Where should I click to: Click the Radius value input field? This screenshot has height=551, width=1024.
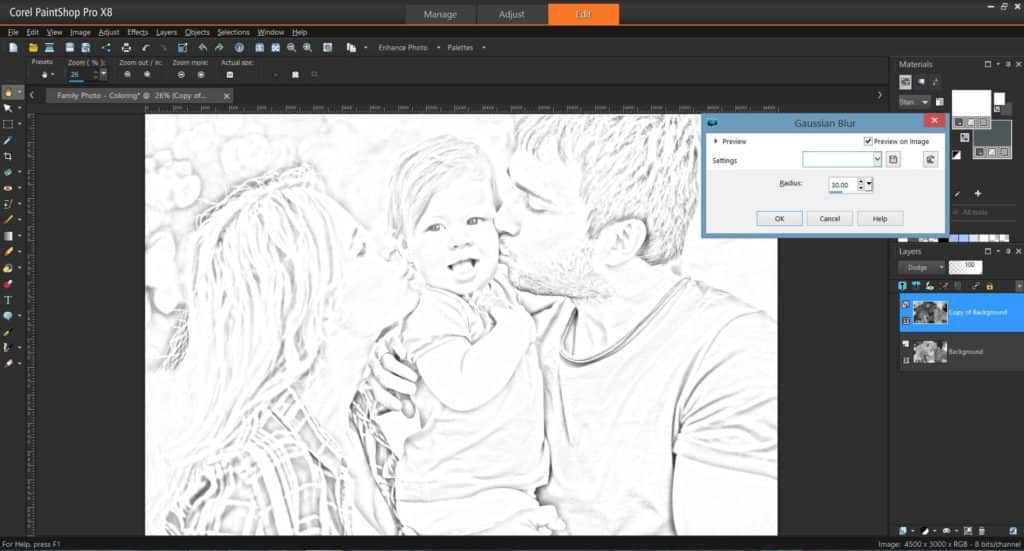(x=842, y=185)
